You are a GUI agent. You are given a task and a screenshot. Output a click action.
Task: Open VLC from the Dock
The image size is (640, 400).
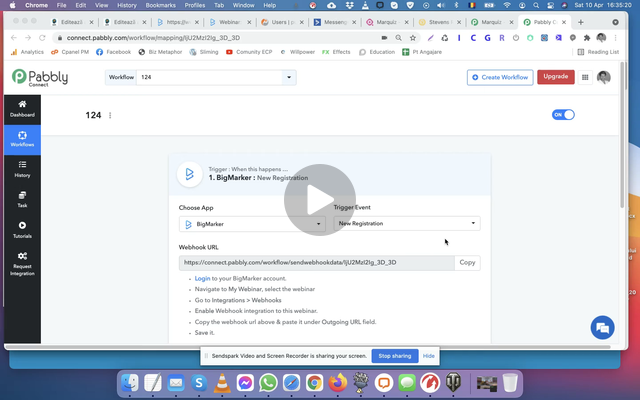[222, 383]
